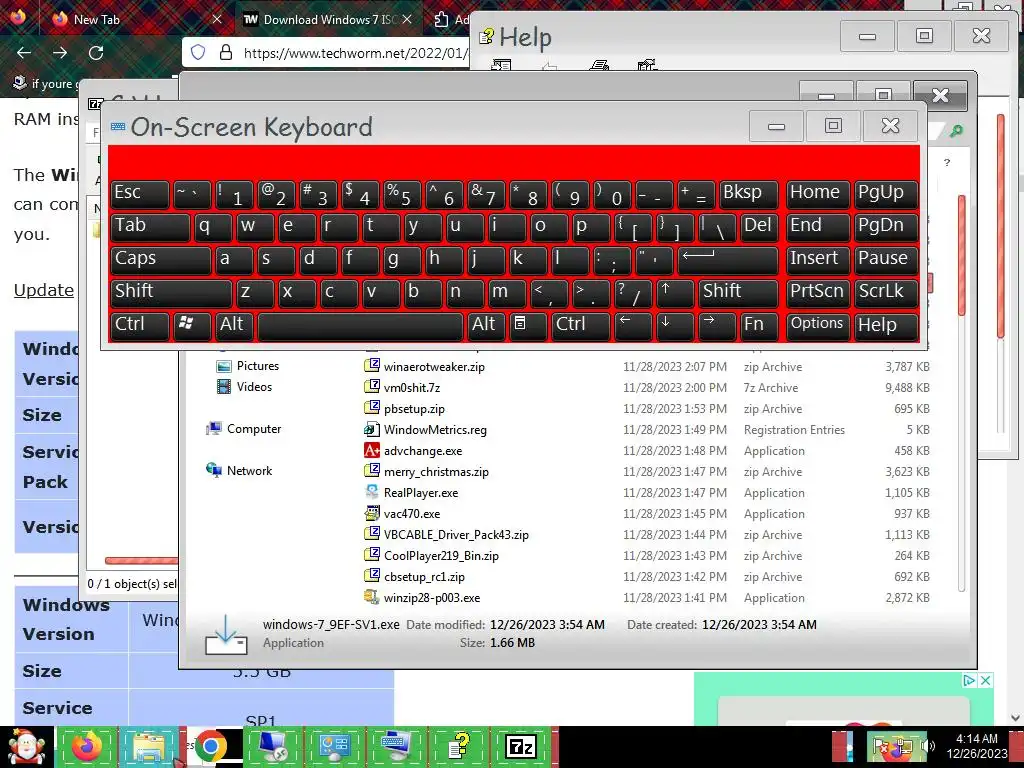Click the Firefox back arrow

point(24,53)
